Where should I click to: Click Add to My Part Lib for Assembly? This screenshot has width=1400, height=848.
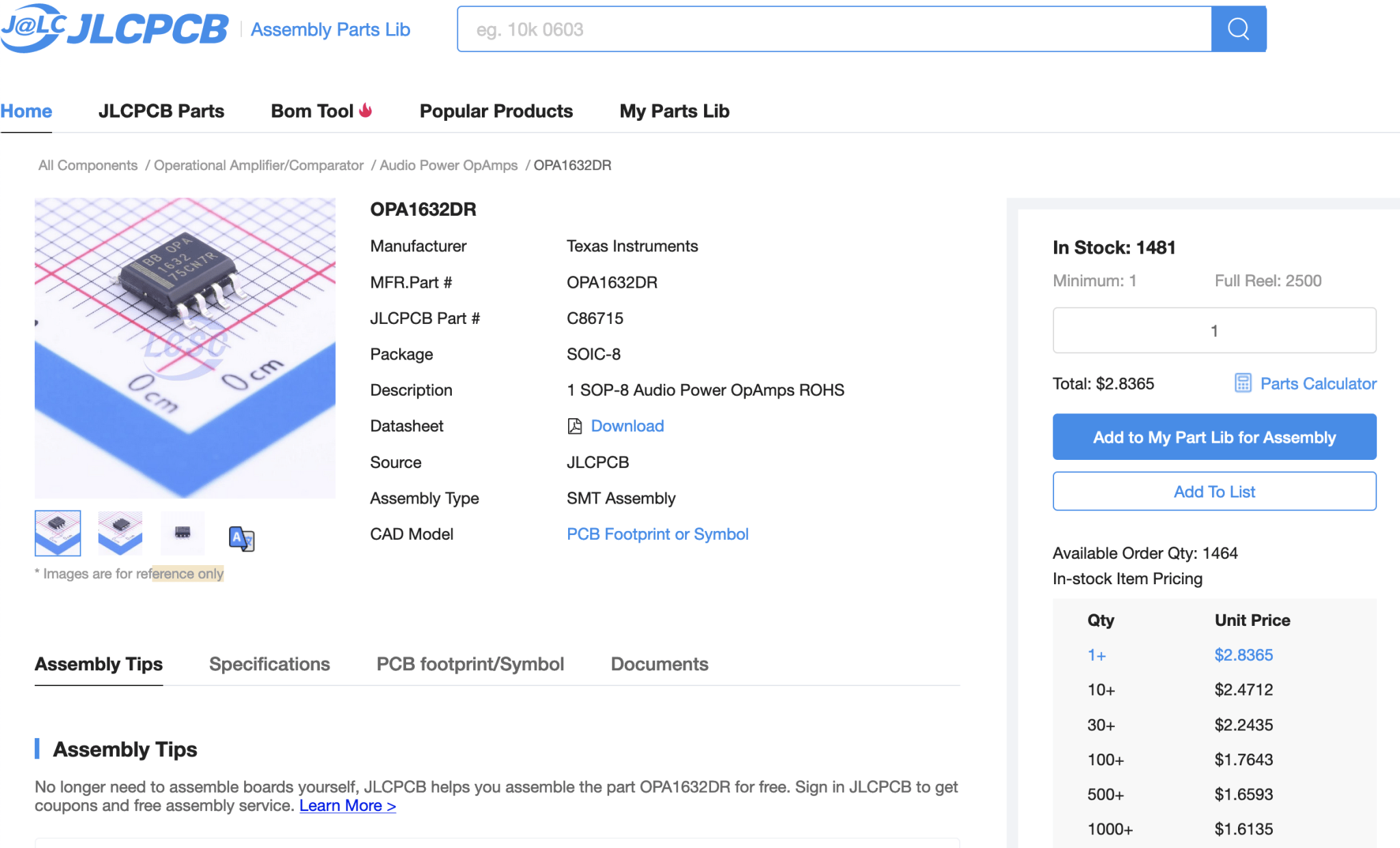[x=1214, y=437]
